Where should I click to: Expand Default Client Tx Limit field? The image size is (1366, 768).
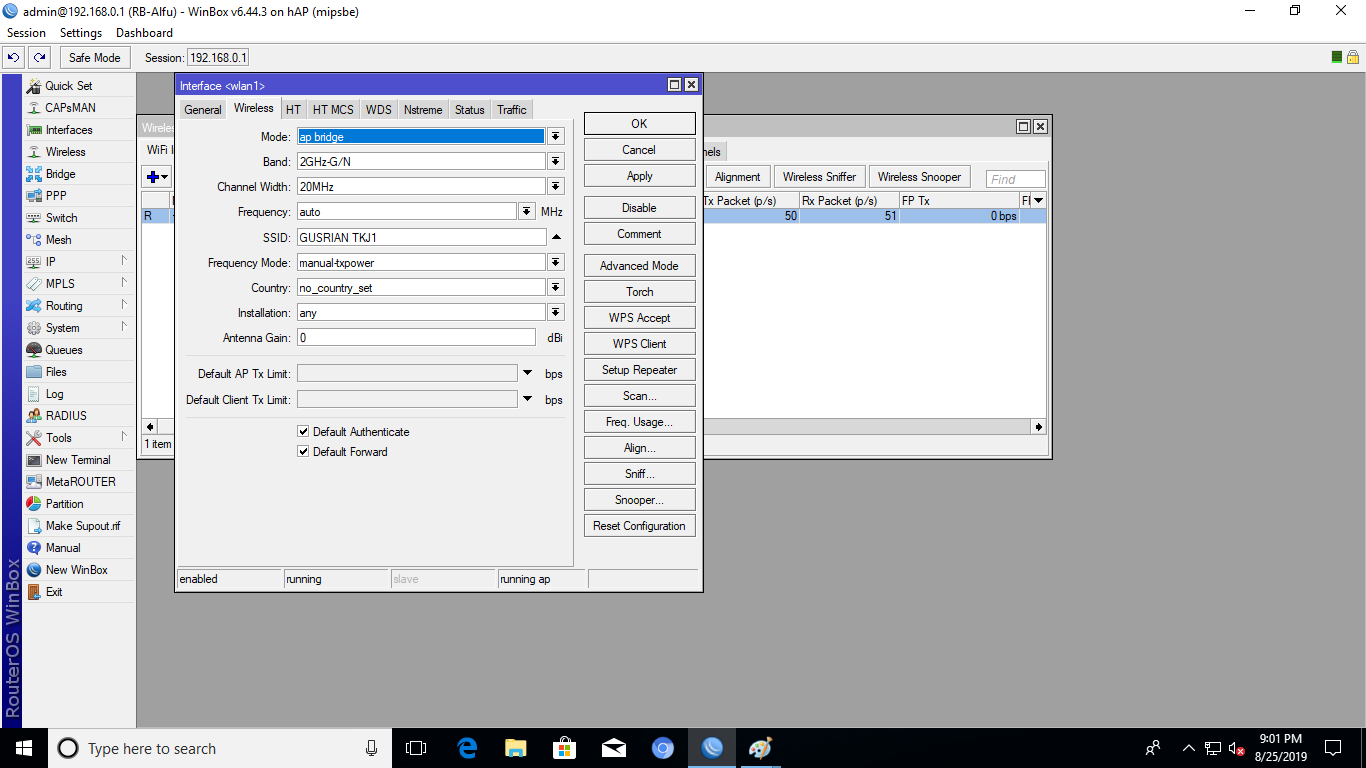(527, 399)
